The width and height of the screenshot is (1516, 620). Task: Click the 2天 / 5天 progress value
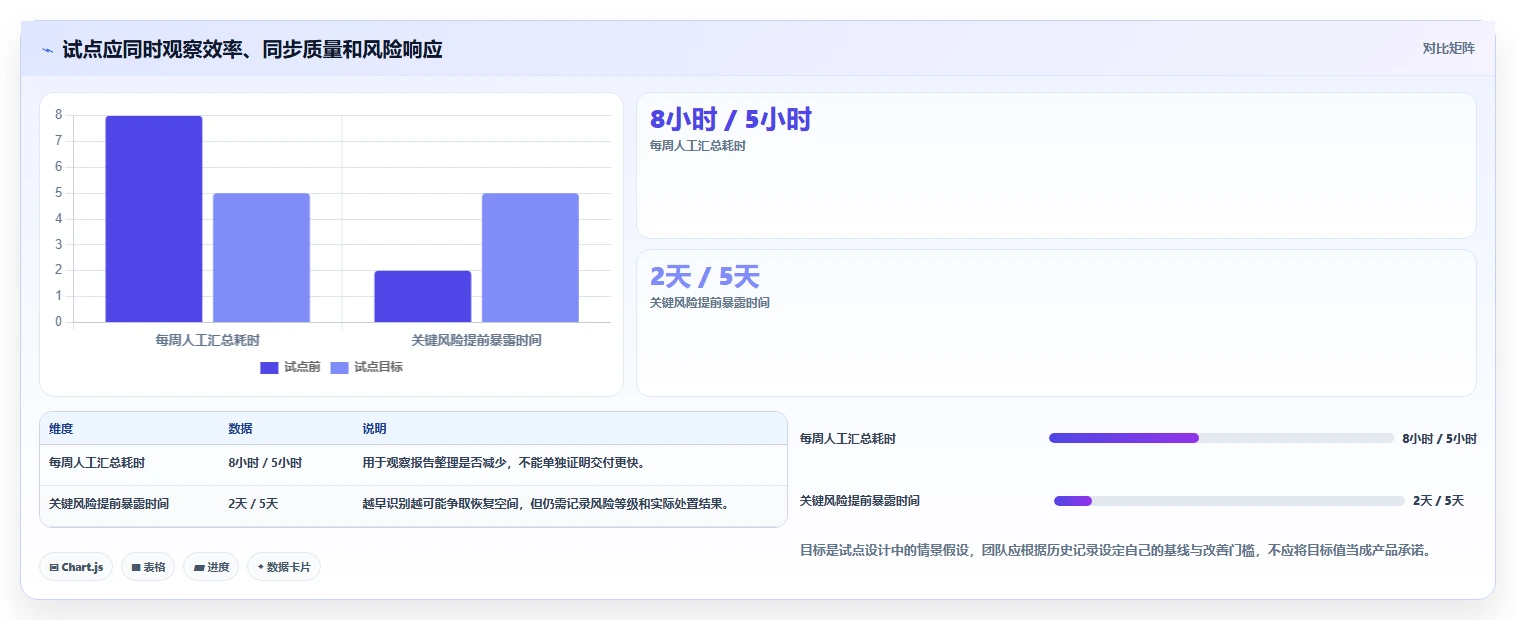[x=1438, y=501]
